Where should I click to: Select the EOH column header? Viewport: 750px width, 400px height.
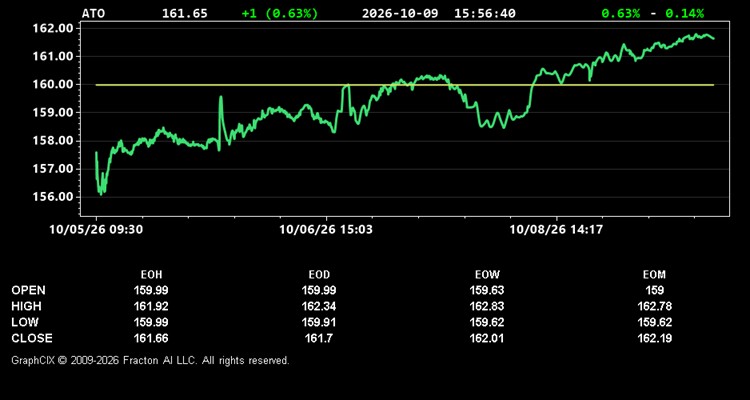tap(151, 275)
